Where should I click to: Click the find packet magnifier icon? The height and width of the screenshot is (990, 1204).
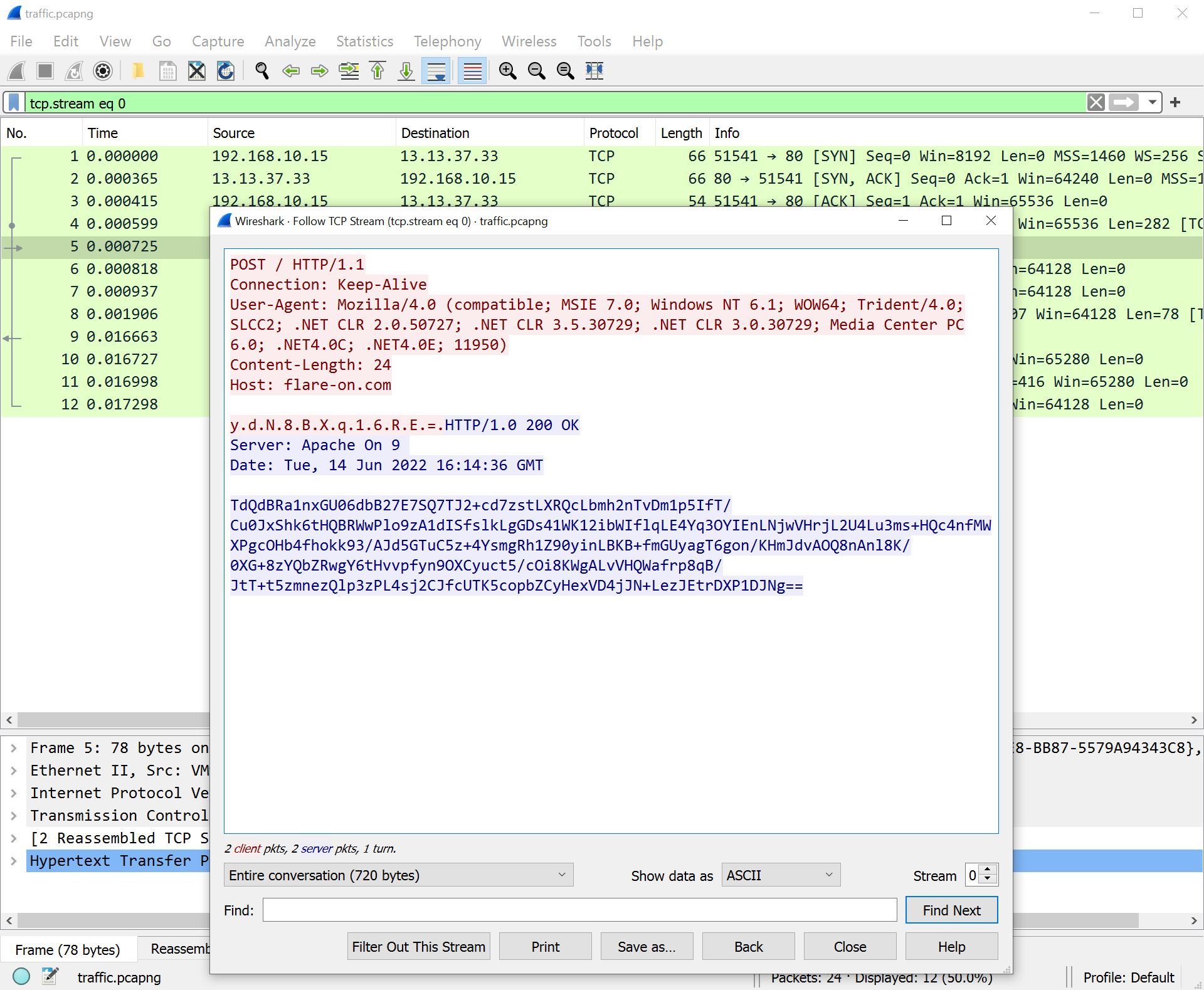262,71
